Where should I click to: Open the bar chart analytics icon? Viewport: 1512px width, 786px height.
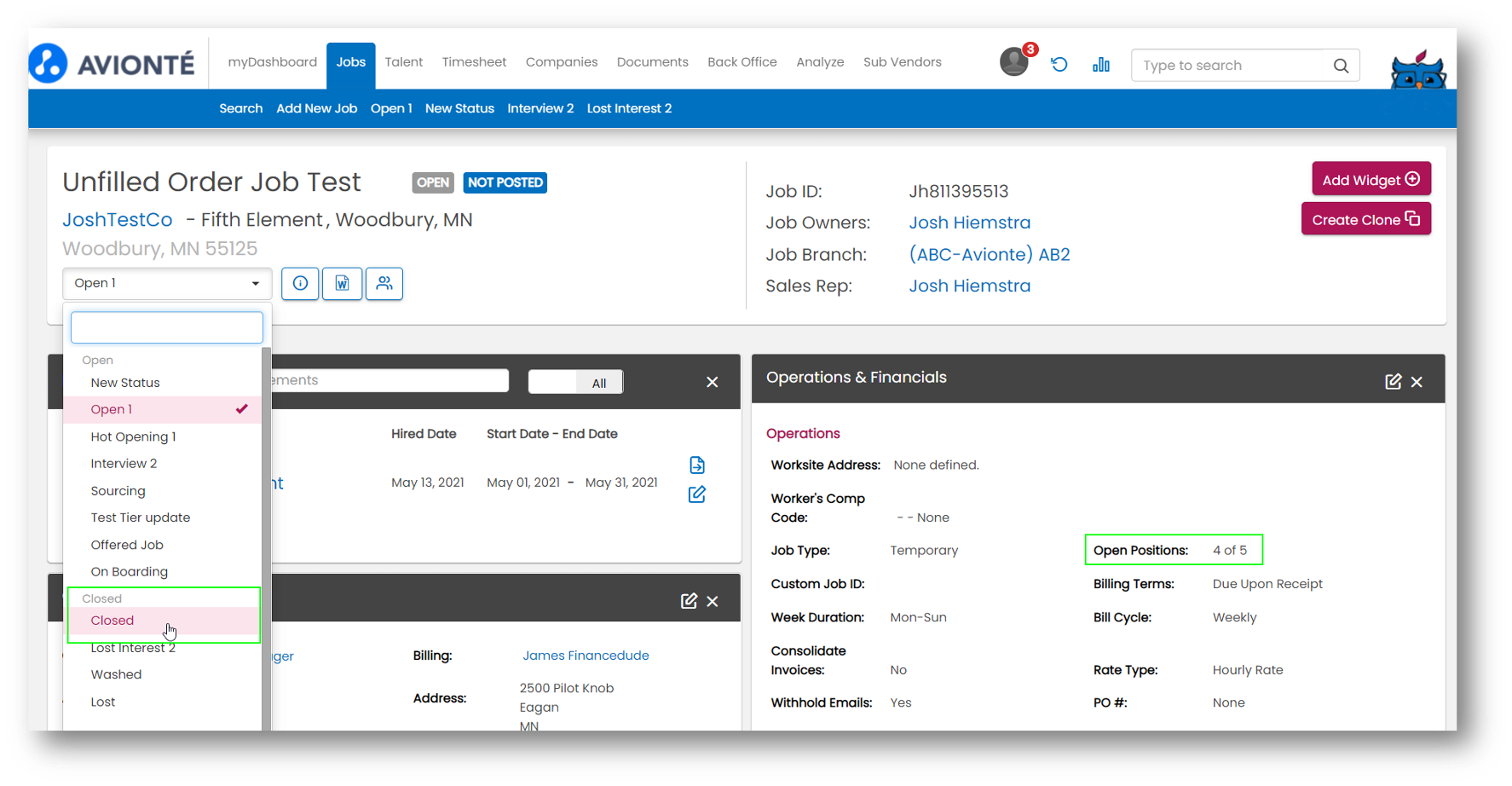pos(1101,65)
